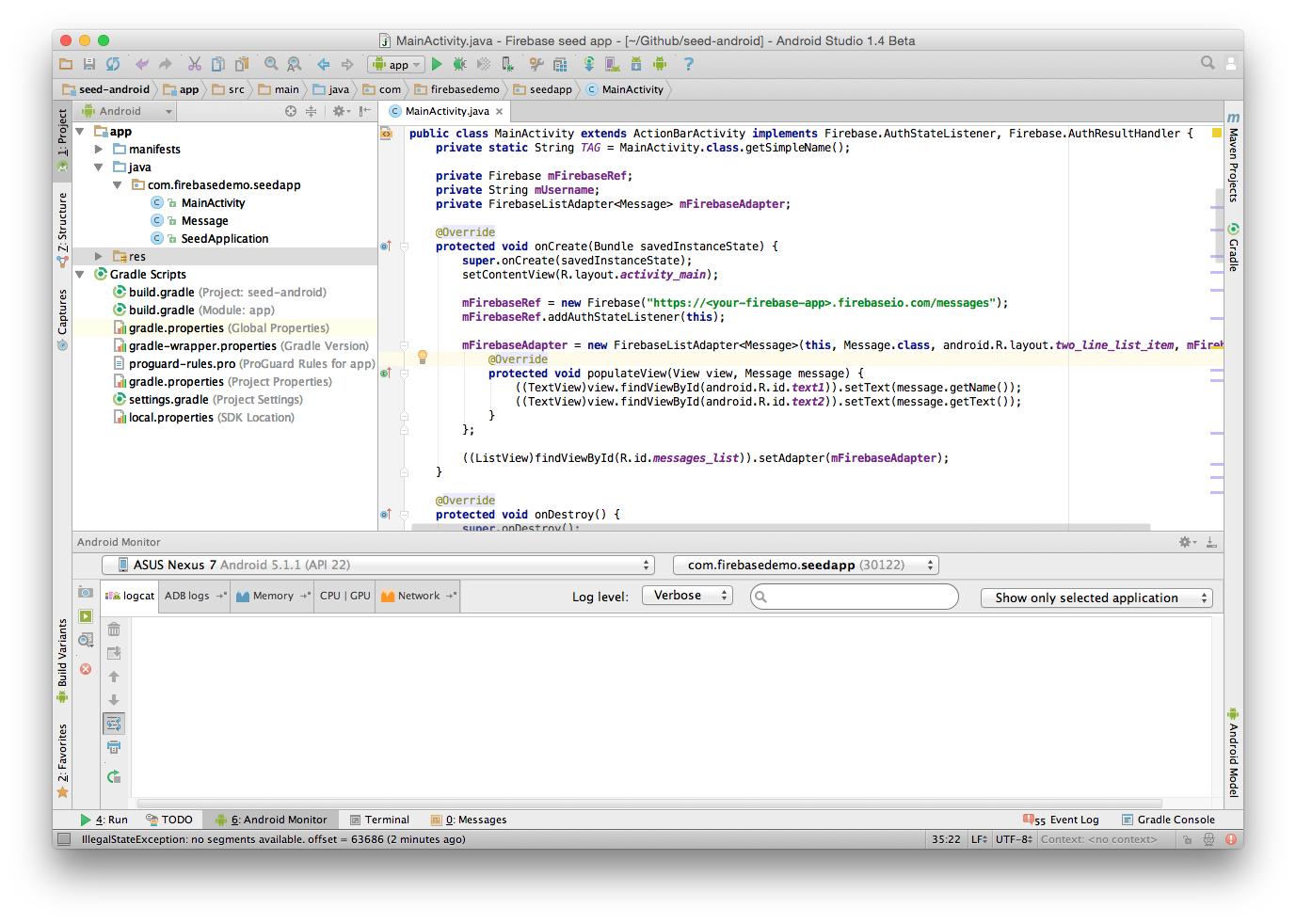Switch to the Memory tab
Screen dimensions: 1296x924
point(273,596)
